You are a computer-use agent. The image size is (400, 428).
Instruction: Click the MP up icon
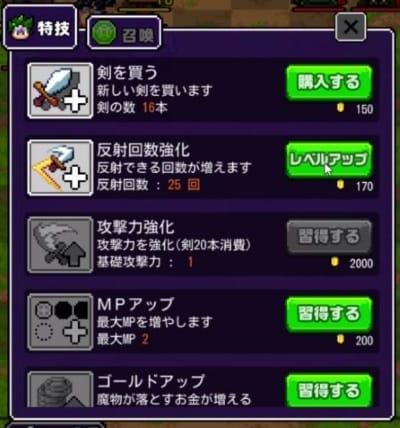tap(60, 322)
